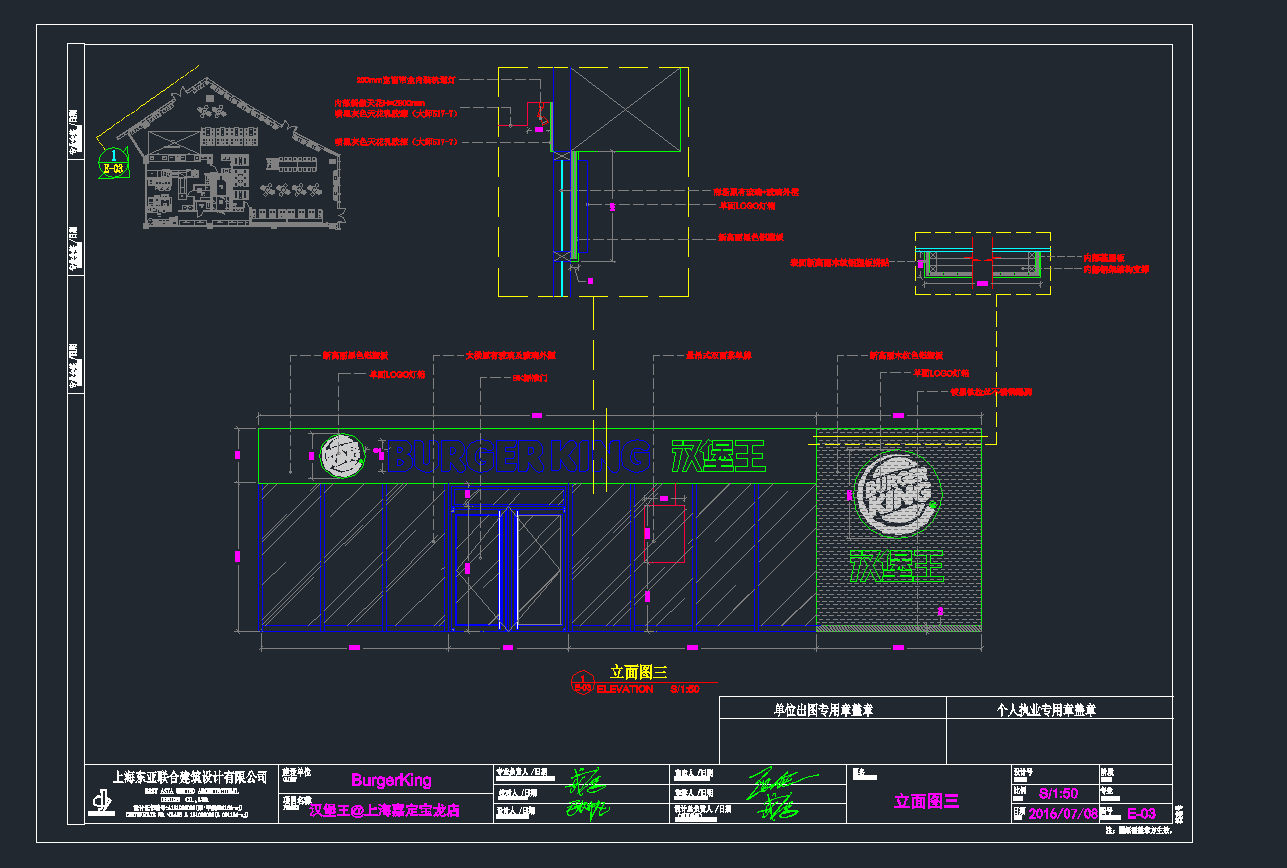Screen dimensions: 1287x868
Task: Click the sheet number E-03 in the title block
Action: pyautogui.click(x=1141, y=814)
